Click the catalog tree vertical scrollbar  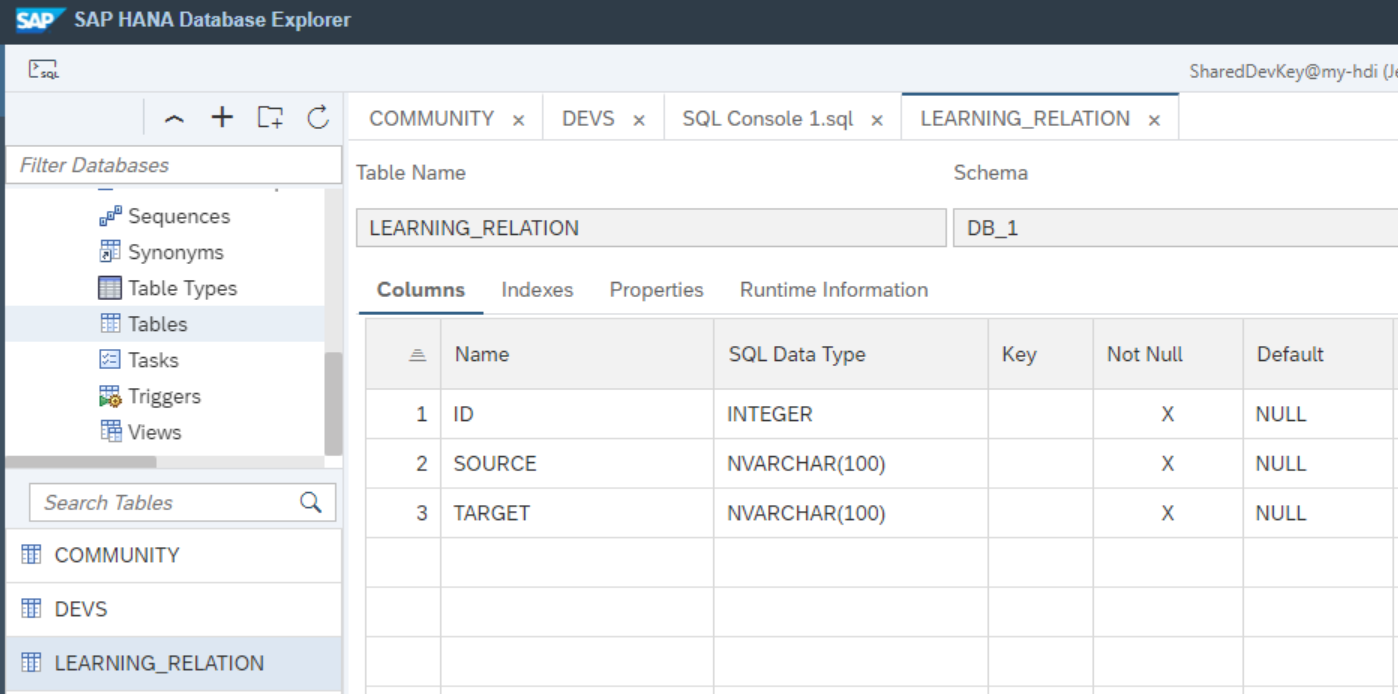[333, 403]
